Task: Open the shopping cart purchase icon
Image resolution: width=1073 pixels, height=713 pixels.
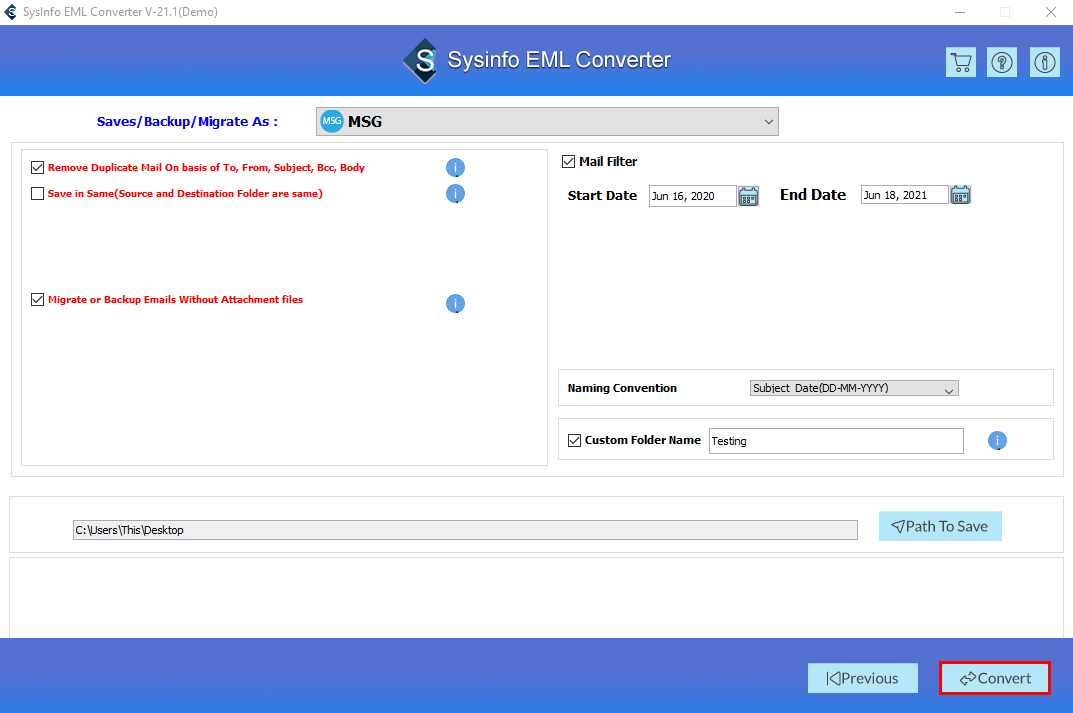Action: [960, 61]
